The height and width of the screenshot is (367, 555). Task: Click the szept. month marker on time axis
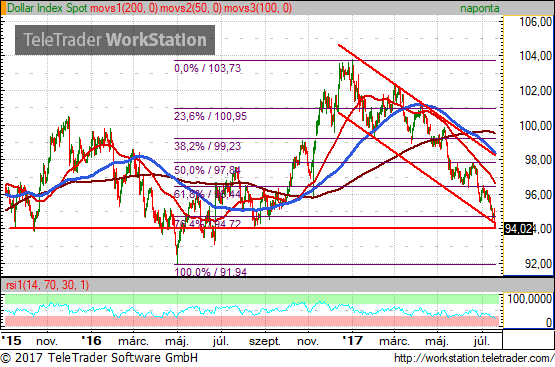coord(265,342)
